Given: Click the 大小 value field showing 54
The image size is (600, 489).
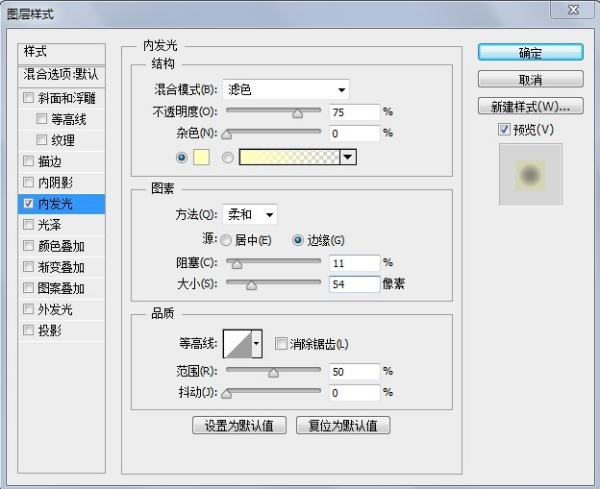Looking at the screenshot, I should [354, 284].
